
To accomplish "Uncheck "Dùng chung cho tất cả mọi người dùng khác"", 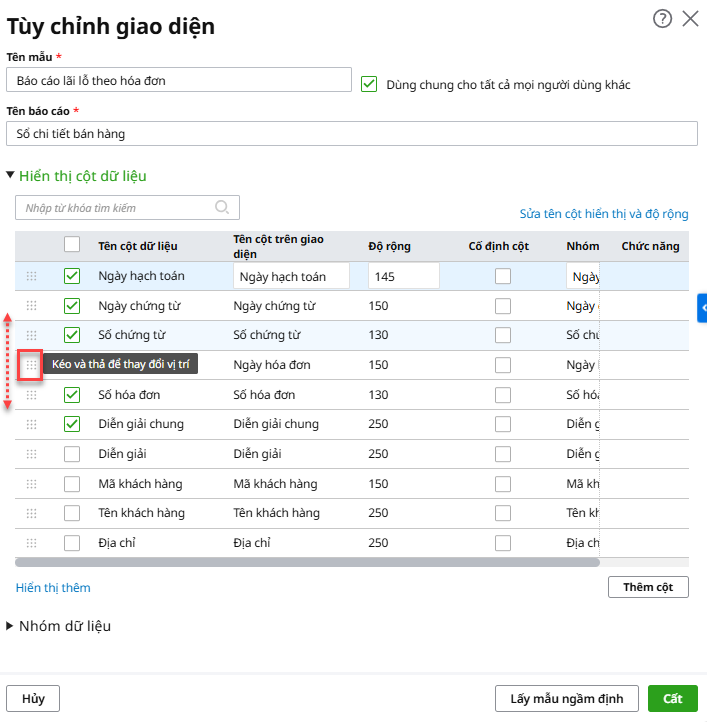I will click(369, 85).
